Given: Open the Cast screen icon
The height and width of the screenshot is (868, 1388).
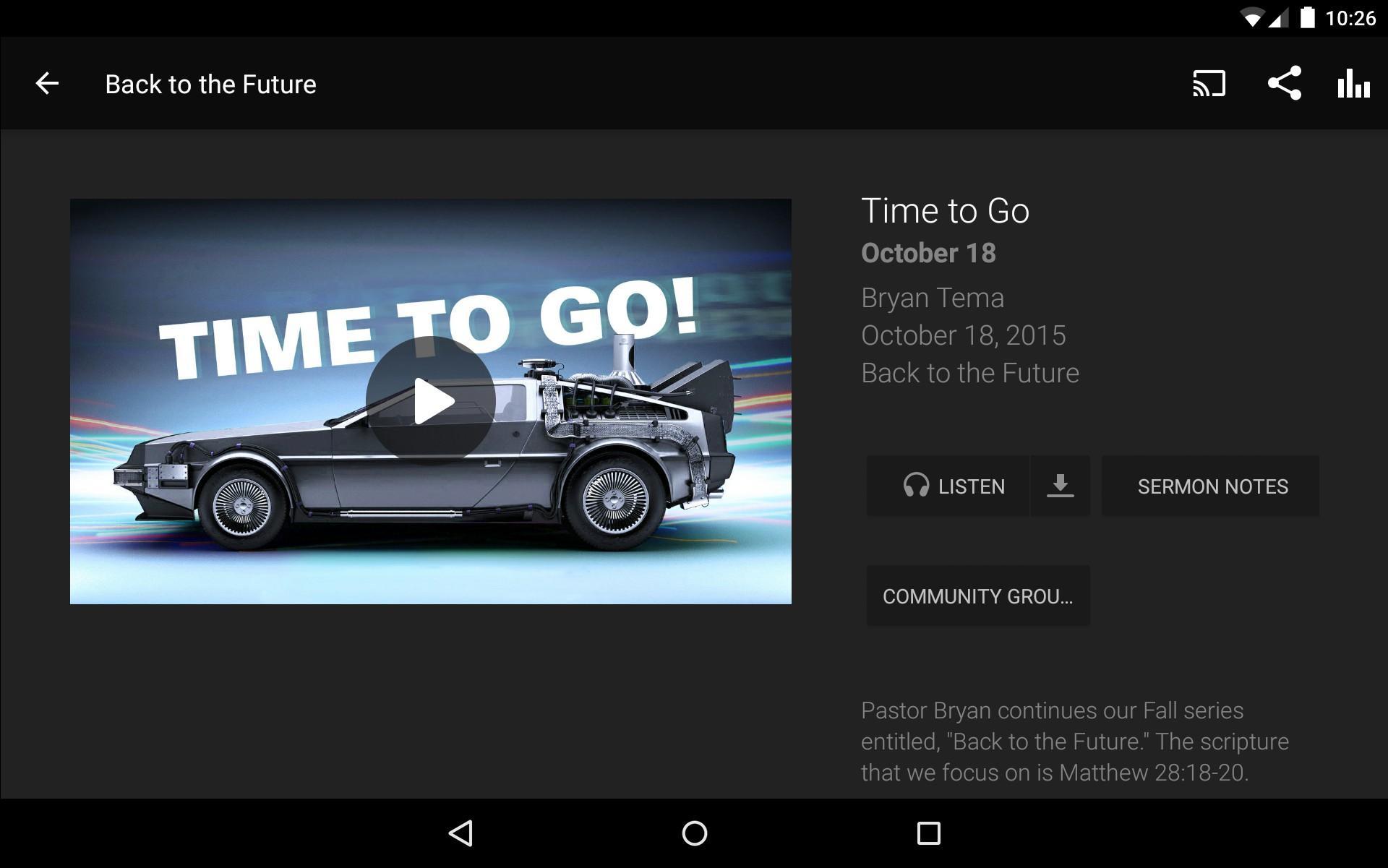Looking at the screenshot, I should coord(1209,84).
